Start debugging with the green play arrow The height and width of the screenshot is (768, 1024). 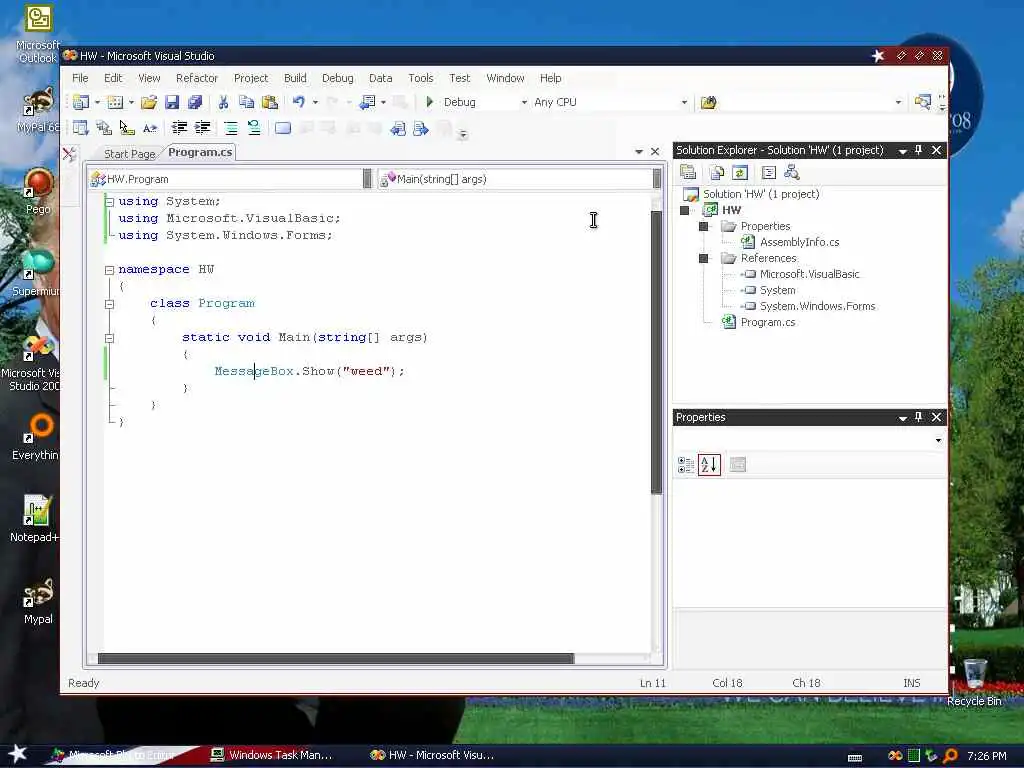coord(430,102)
